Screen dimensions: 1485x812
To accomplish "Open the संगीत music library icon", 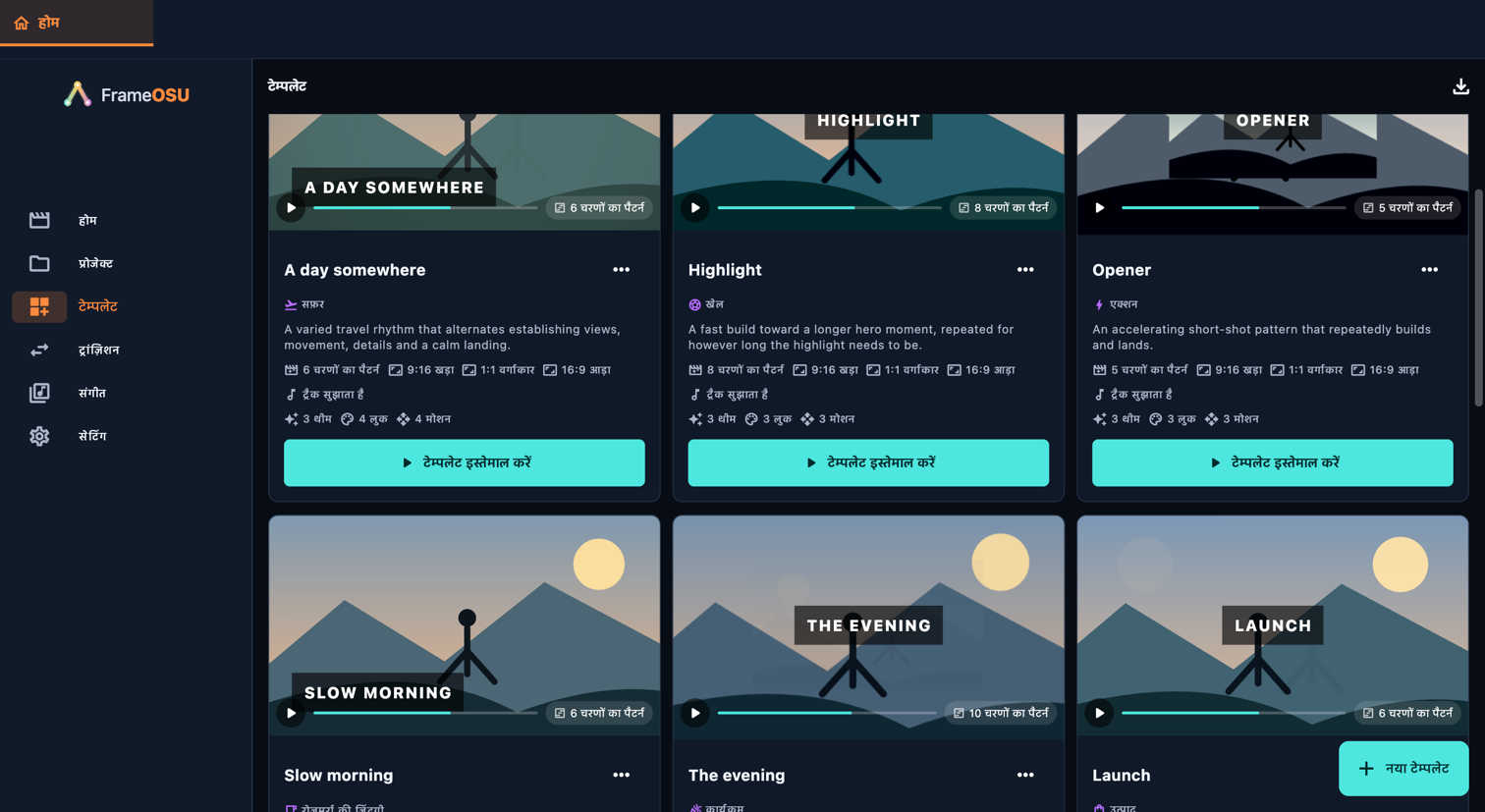I will pos(39,393).
